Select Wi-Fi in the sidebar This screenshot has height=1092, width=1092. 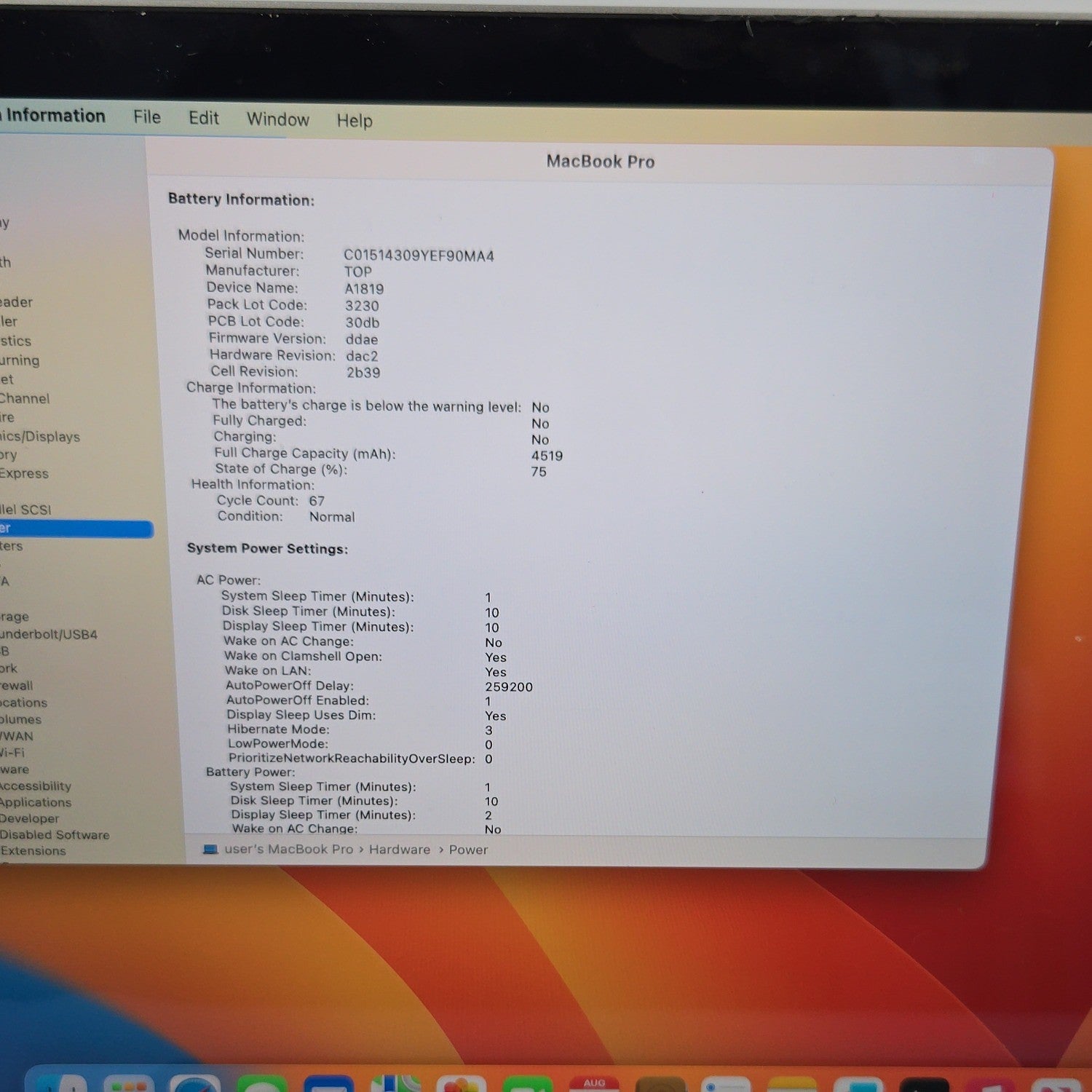[12, 753]
